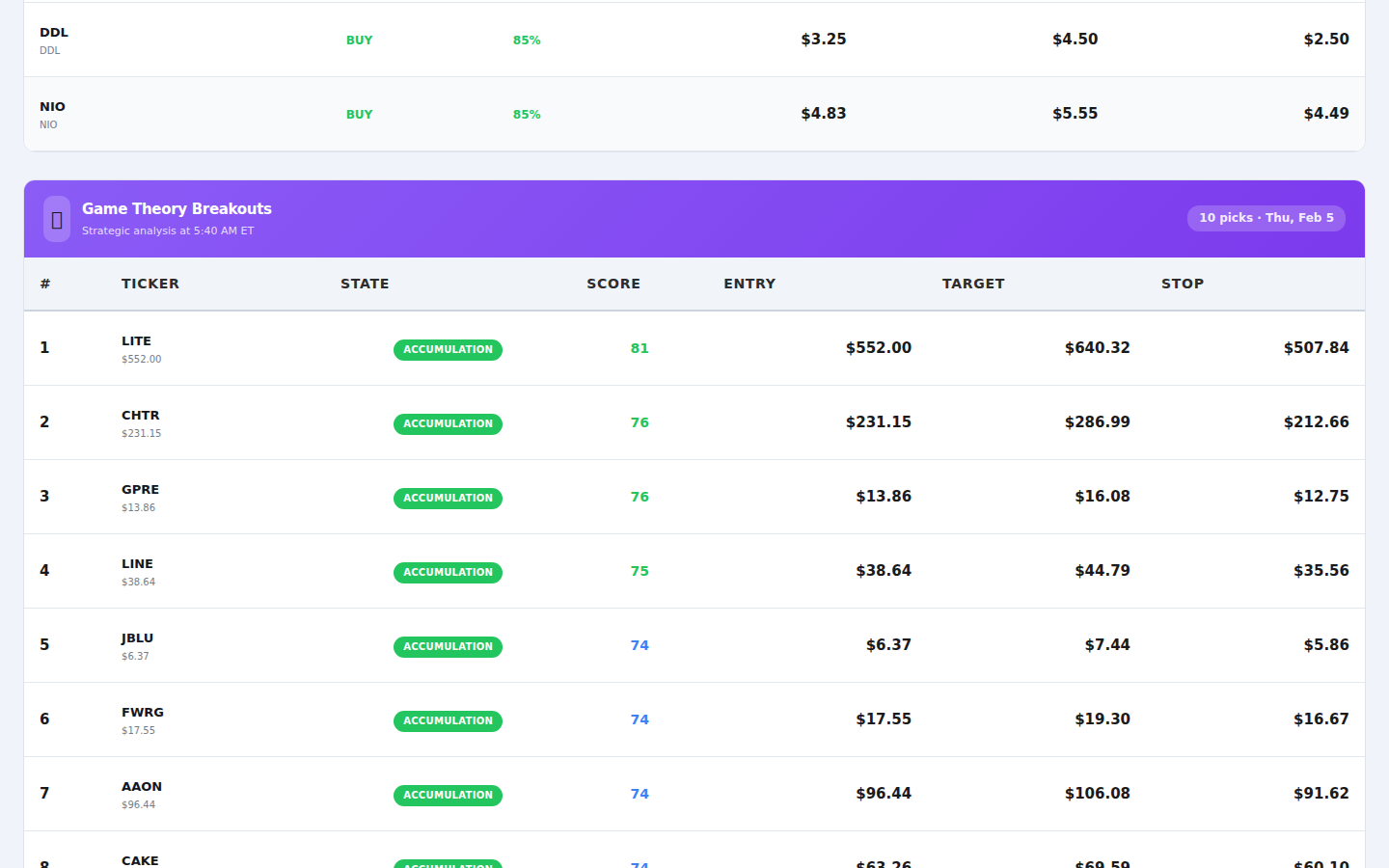Image resolution: width=1389 pixels, height=868 pixels.
Task: Click the score 81 for LITE
Action: 639,348
